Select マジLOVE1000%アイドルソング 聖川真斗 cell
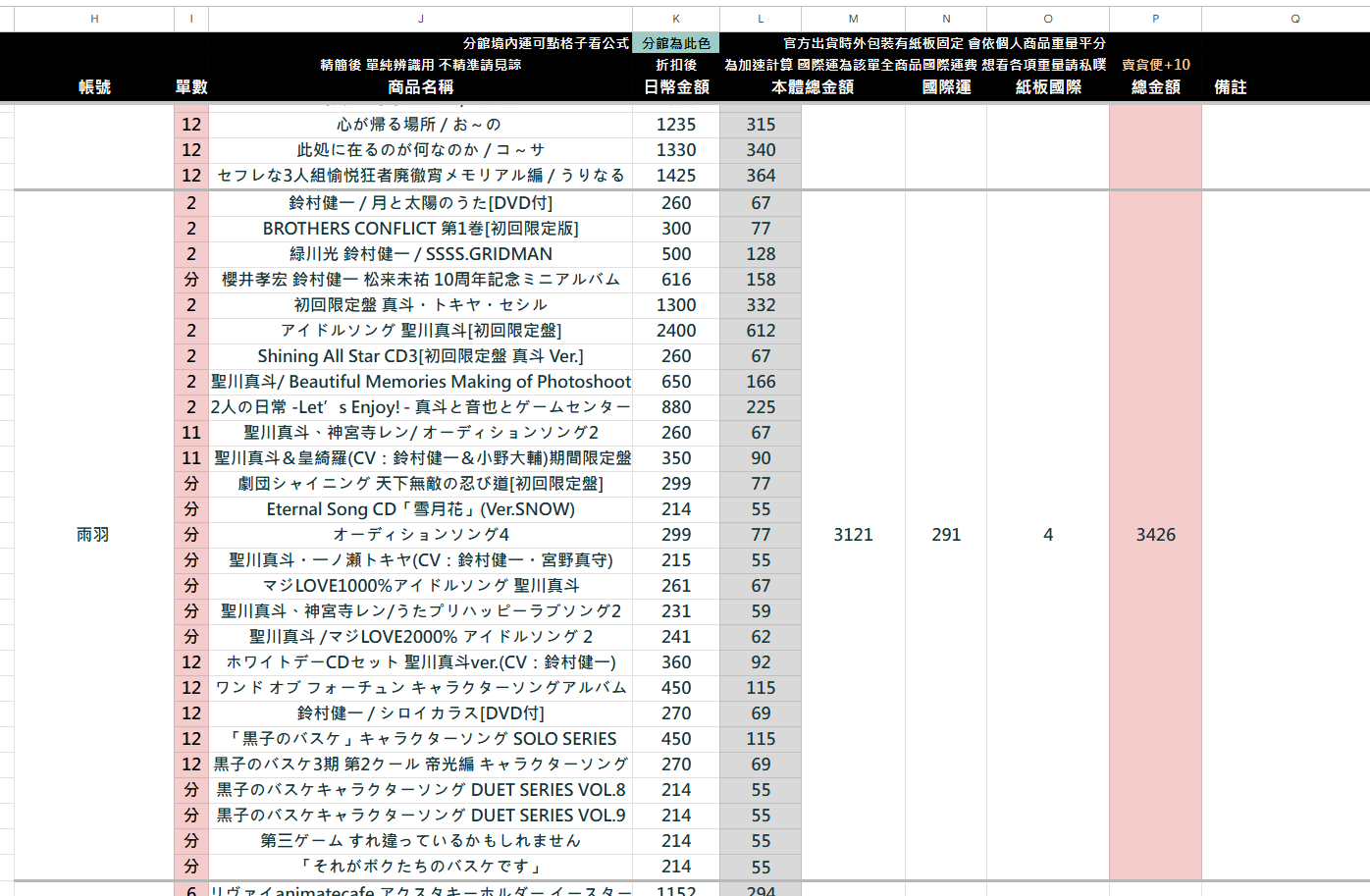 pos(421,586)
